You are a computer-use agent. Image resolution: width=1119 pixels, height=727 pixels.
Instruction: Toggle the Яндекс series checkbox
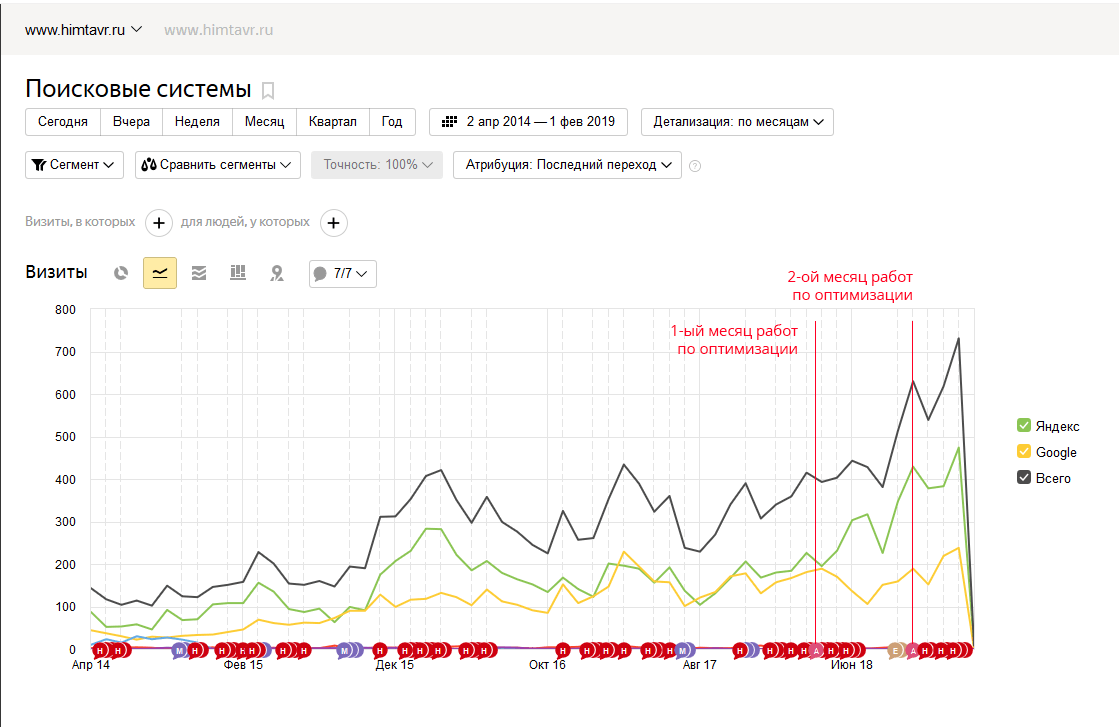pos(1024,426)
